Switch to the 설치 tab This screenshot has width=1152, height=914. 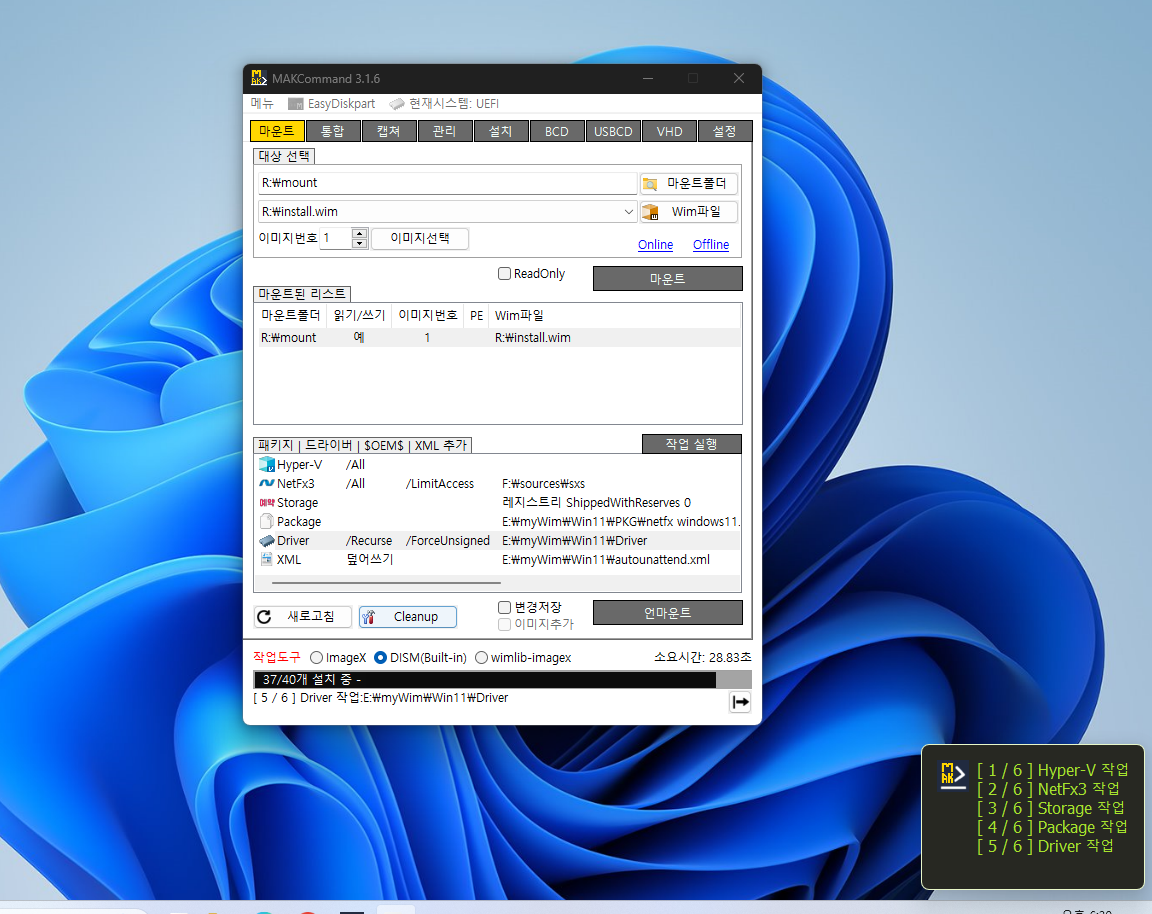tap(500, 131)
